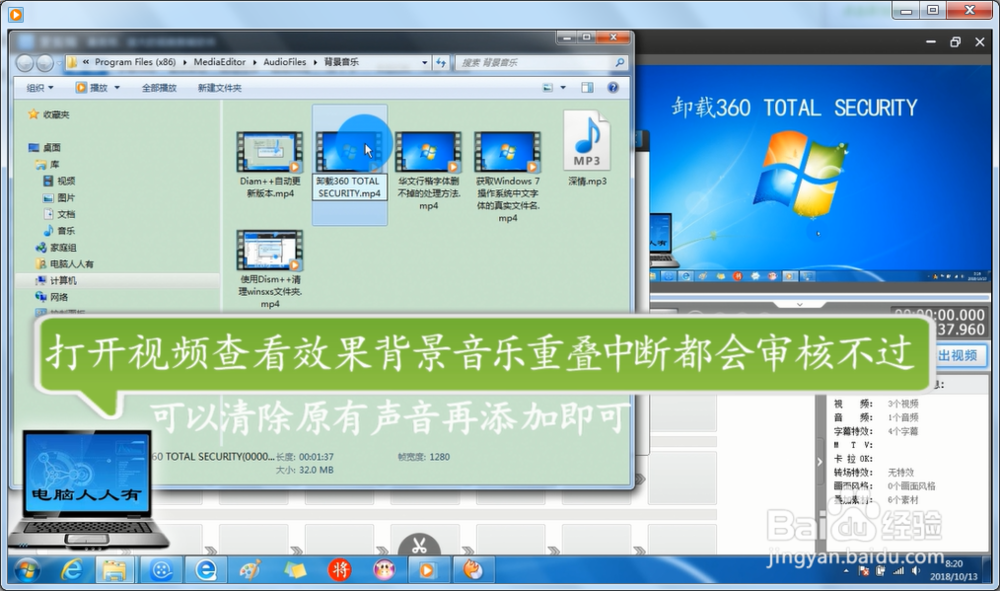
Task: Select the 深情.mp3 audio file
Action: pyautogui.click(x=587, y=149)
